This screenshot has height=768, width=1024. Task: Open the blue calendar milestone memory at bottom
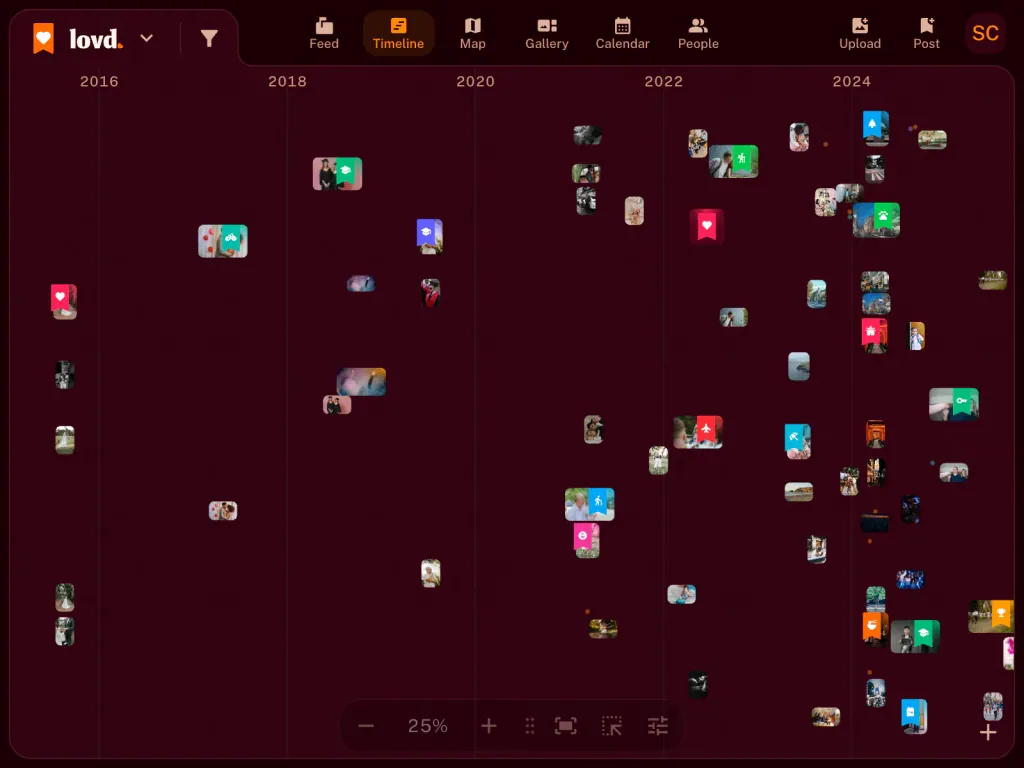coord(914,716)
